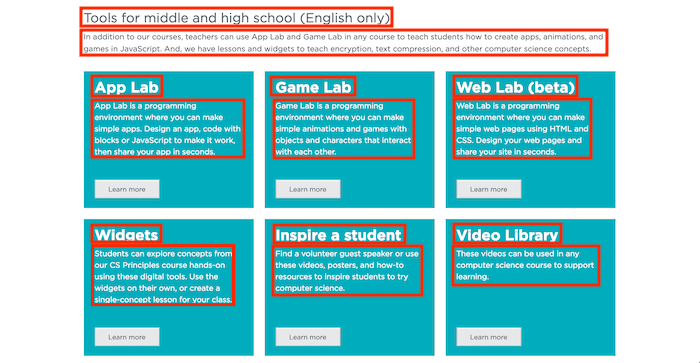Viewport: 700px width, 363px height.
Task: Open Learn more under Game Lab
Action: tap(308, 189)
